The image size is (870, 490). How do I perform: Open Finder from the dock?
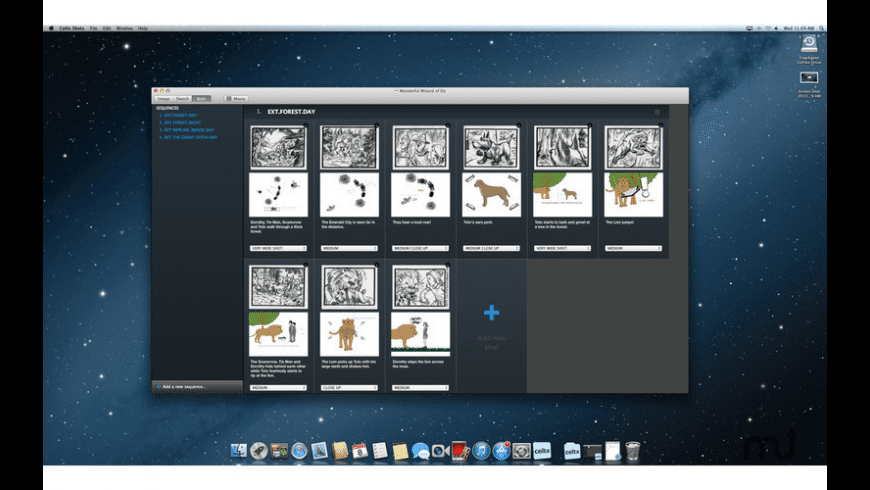point(239,451)
